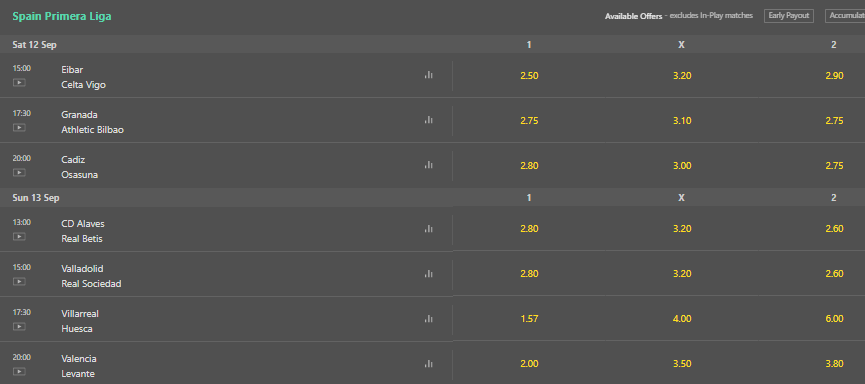Select draw odds 4.00 for Villarreal match
Viewport: 865px width, 384px height.
point(682,319)
